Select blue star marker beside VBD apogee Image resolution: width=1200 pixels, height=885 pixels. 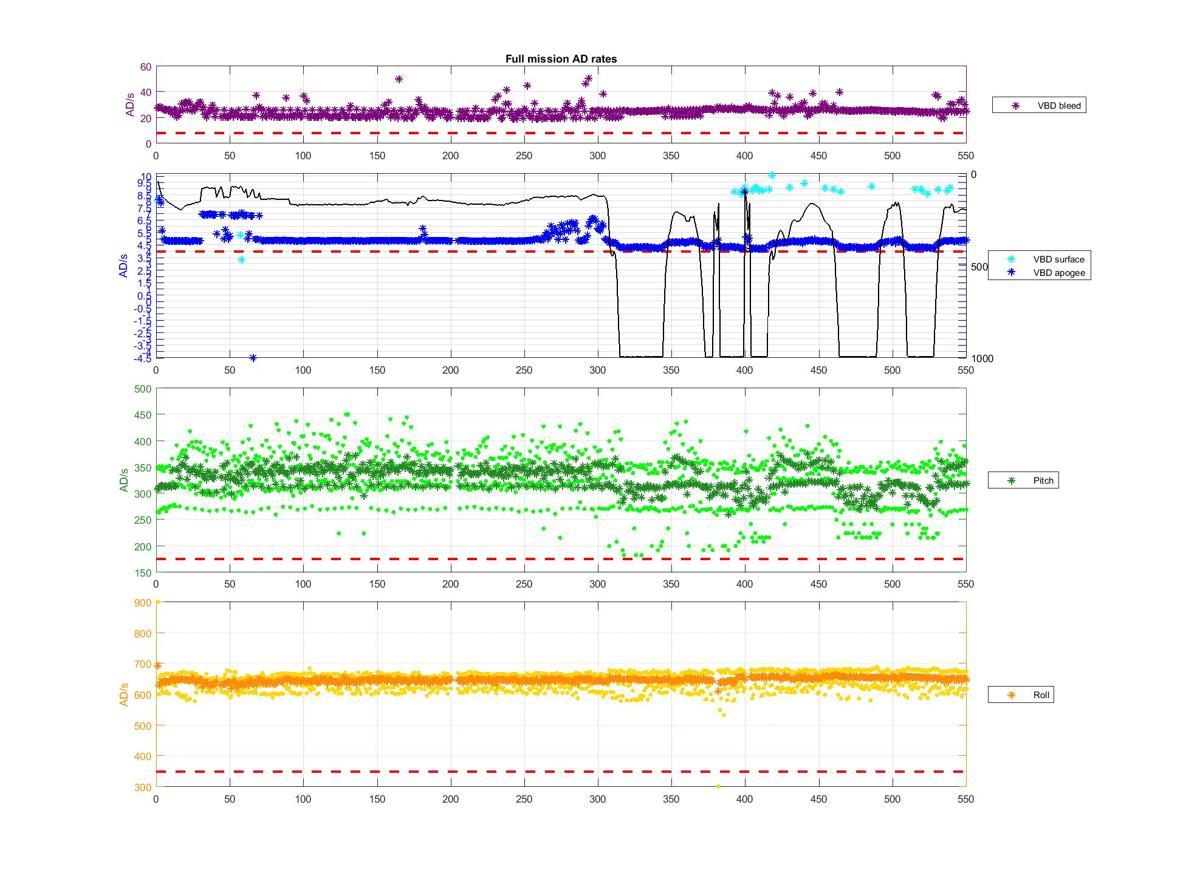point(1011,272)
